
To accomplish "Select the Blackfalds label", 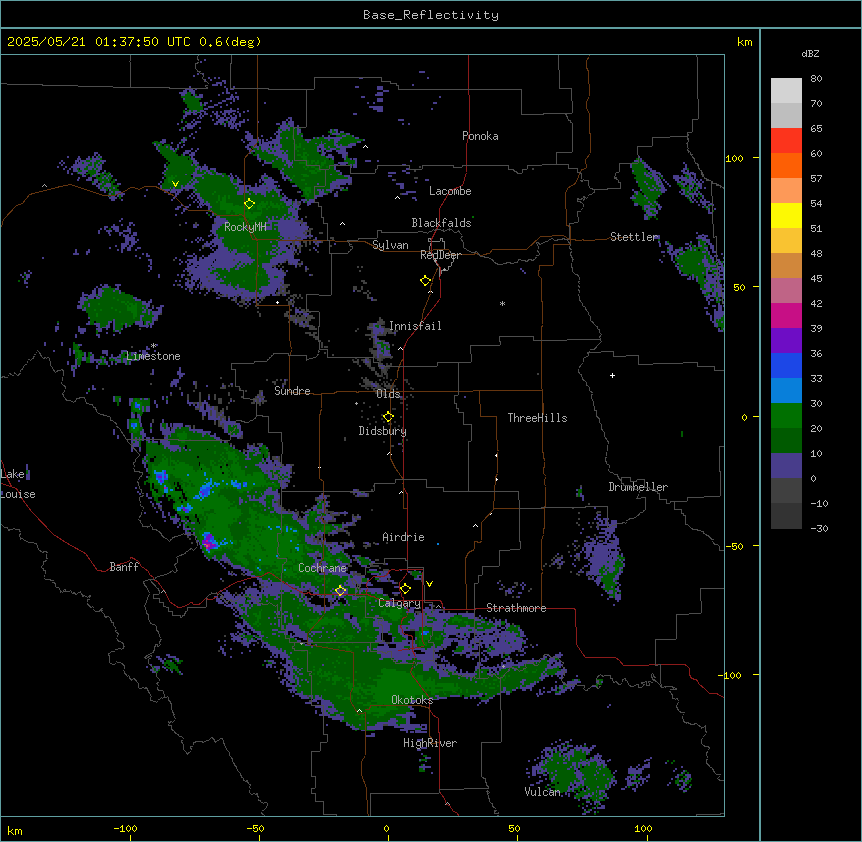I will 441,223.
